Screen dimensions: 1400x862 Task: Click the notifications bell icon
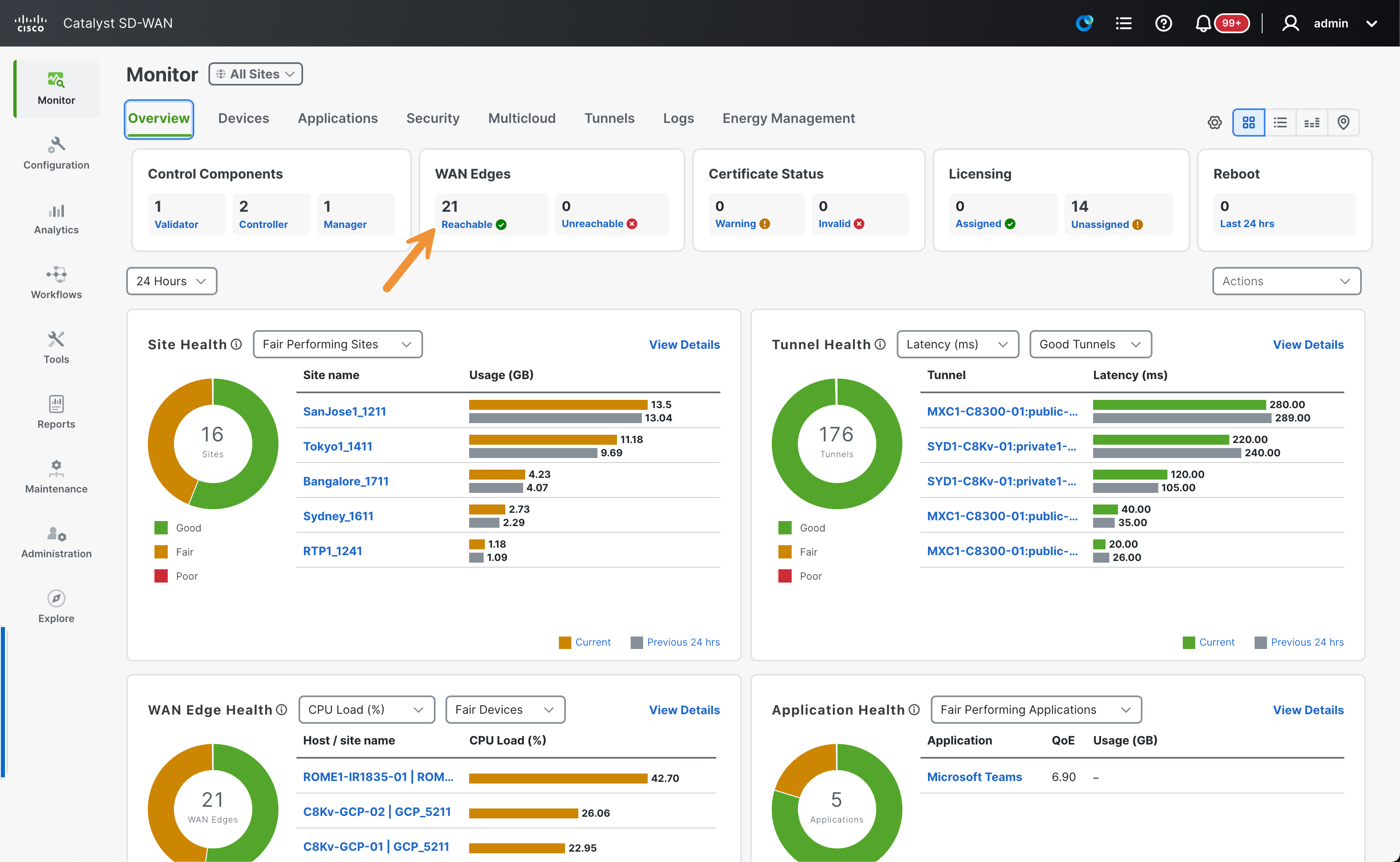tap(1203, 23)
